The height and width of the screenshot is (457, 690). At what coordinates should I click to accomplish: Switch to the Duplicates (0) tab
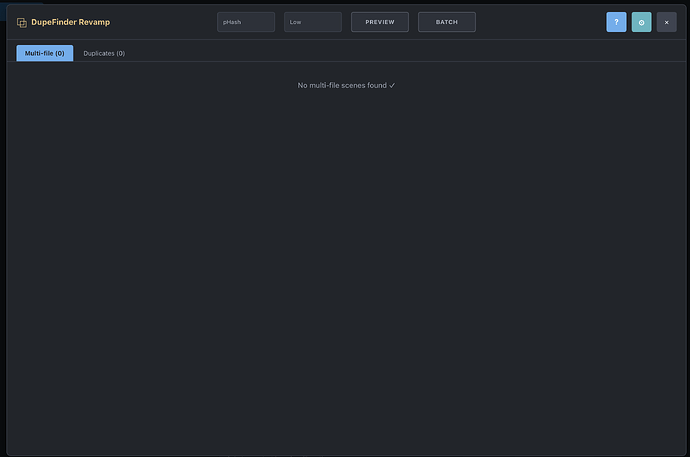[x=104, y=53]
